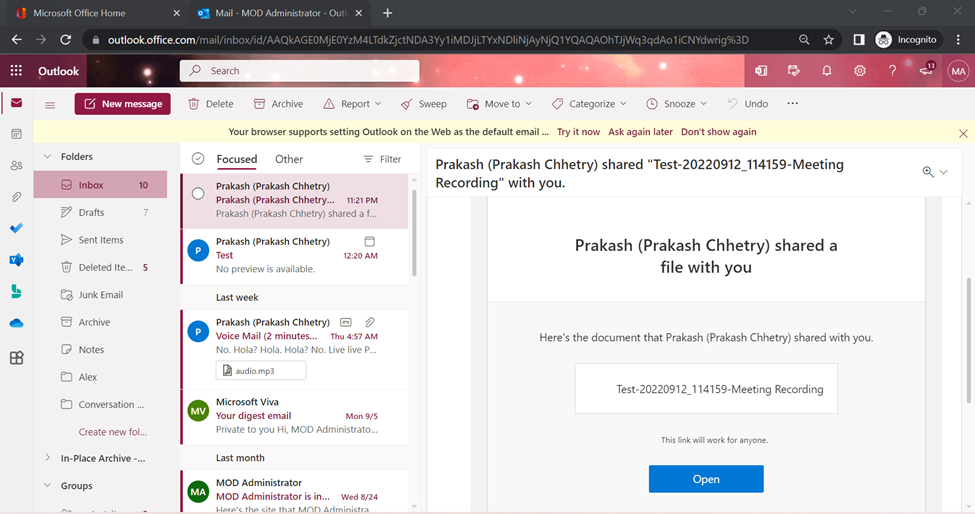975x514 pixels.
Task: Open the Help question mark
Action: tap(892, 71)
